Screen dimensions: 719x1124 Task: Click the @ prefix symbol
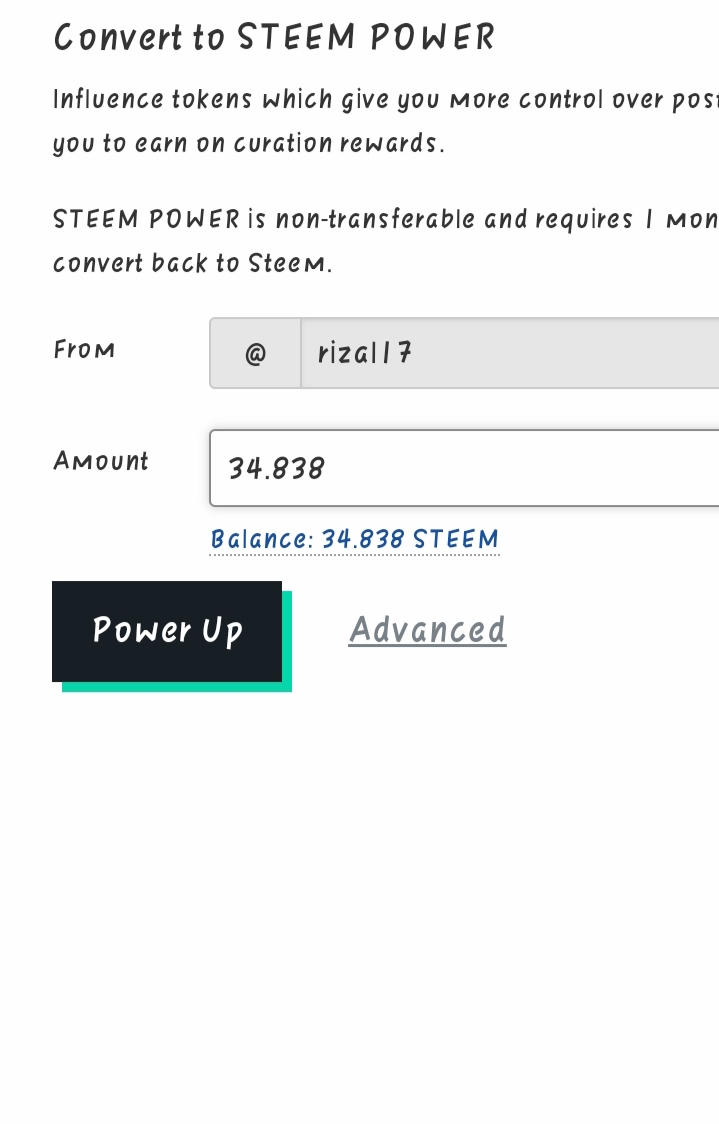coord(255,353)
